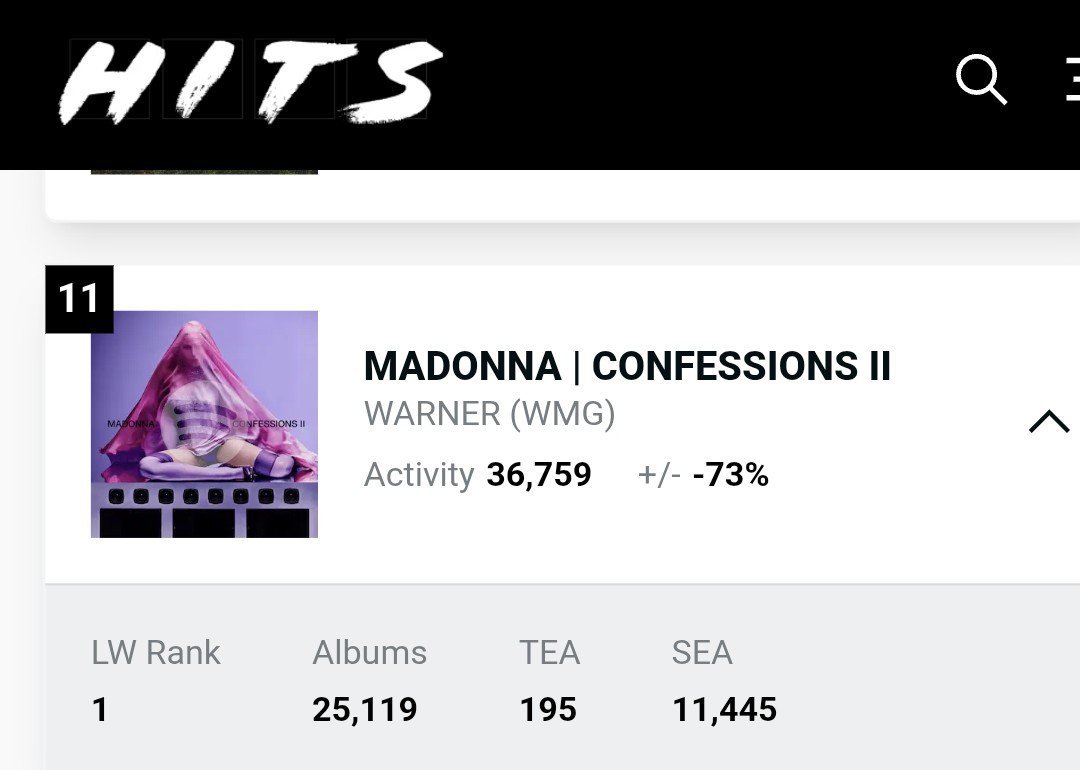This screenshot has width=1080, height=770.
Task: Click the SEA column label
Action: 703,652
